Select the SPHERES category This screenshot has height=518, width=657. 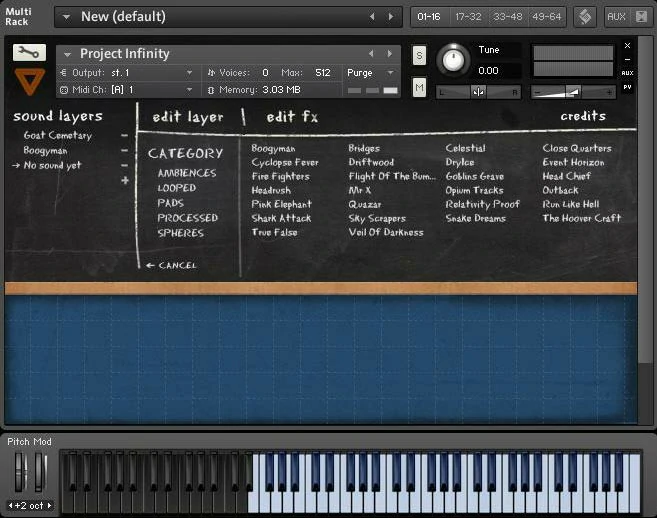(x=181, y=233)
